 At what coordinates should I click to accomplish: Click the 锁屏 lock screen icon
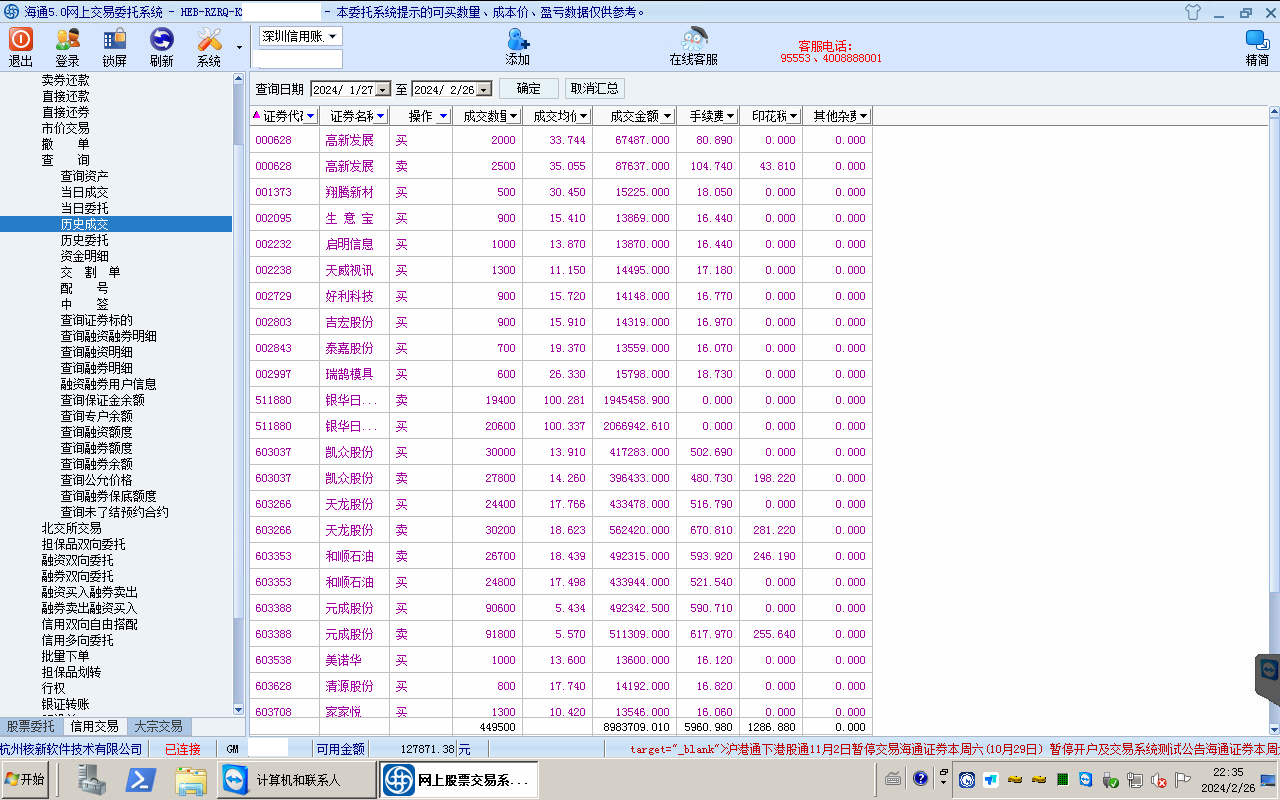point(114,40)
